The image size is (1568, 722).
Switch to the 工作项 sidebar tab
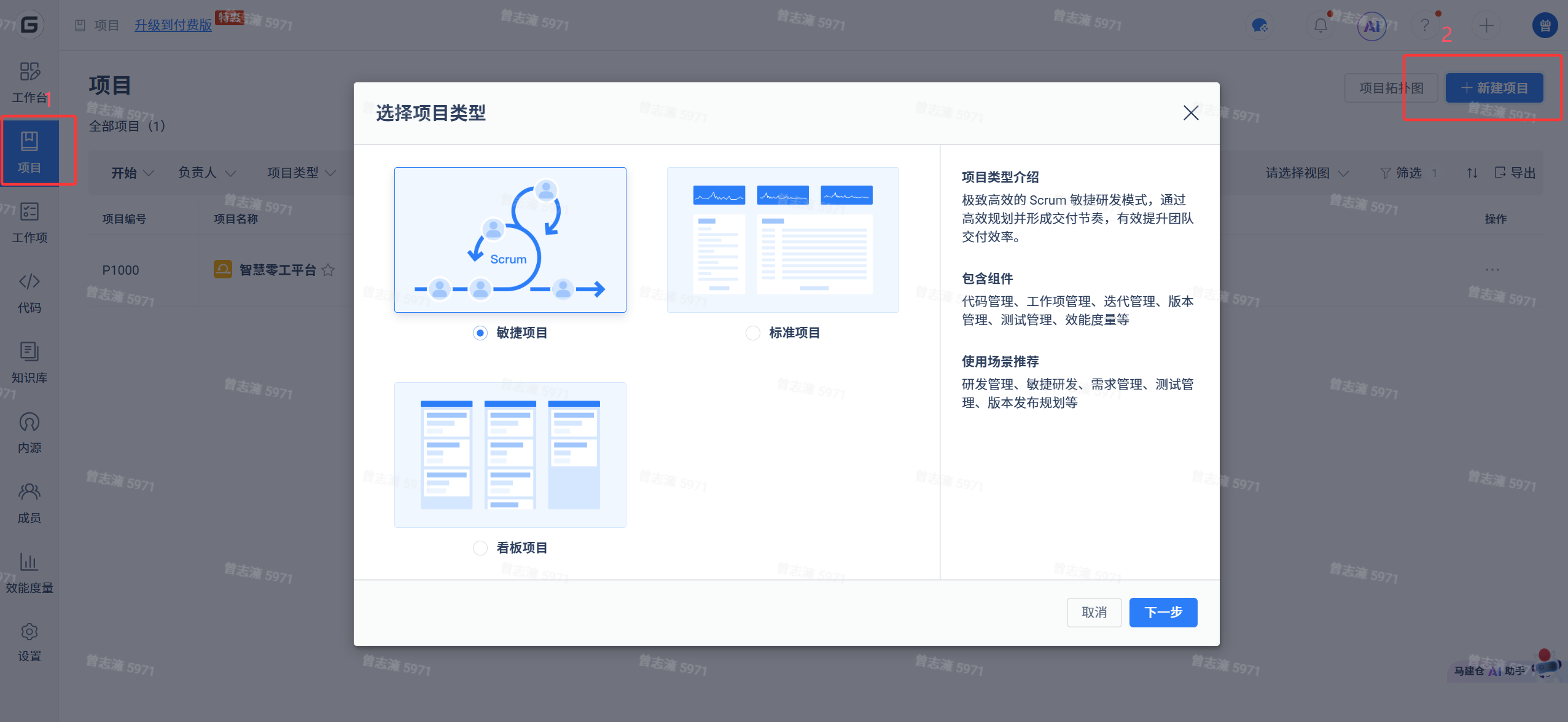click(x=29, y=222)
